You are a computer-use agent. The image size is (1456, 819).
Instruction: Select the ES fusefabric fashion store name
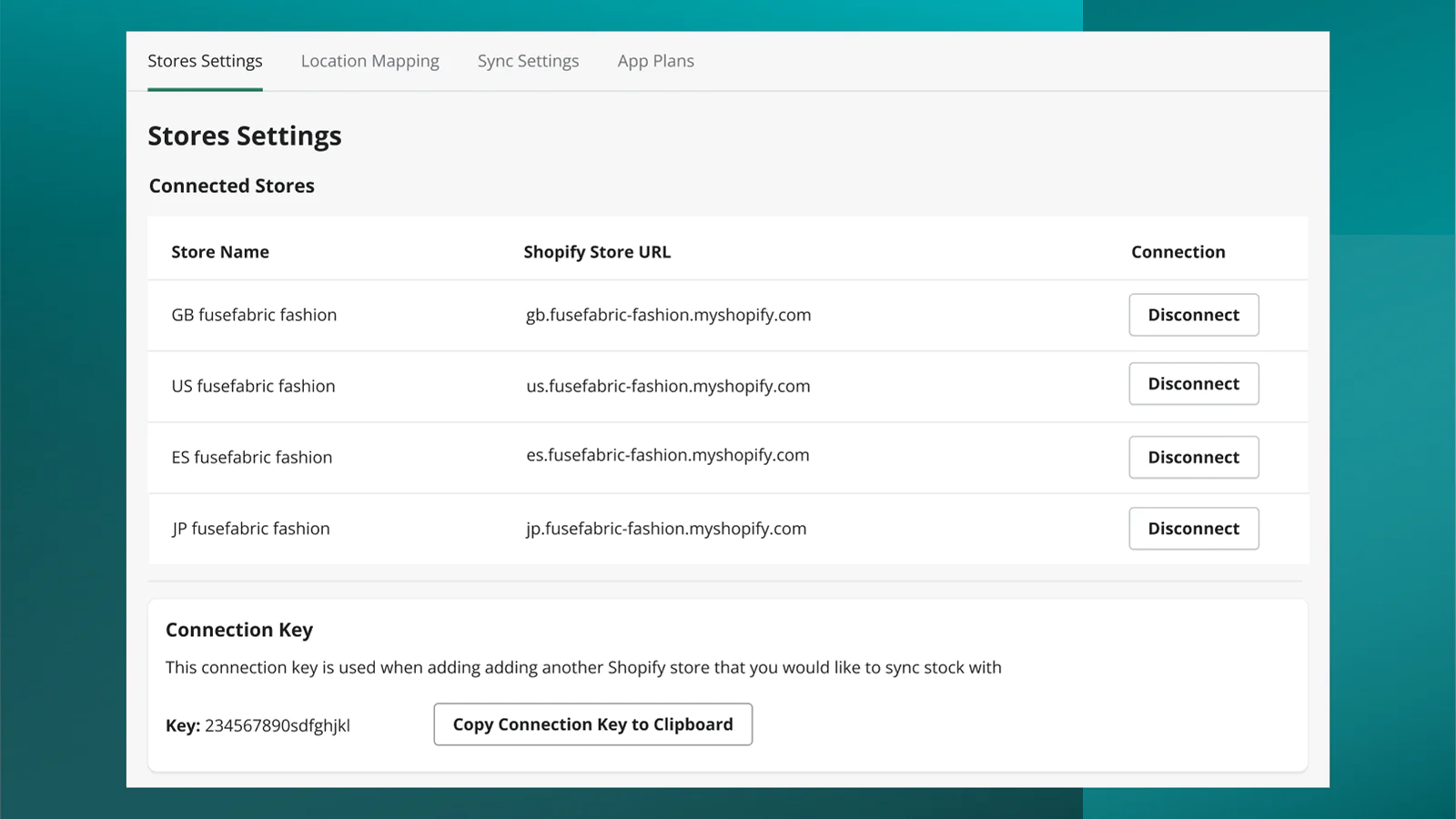coord(252,457)
